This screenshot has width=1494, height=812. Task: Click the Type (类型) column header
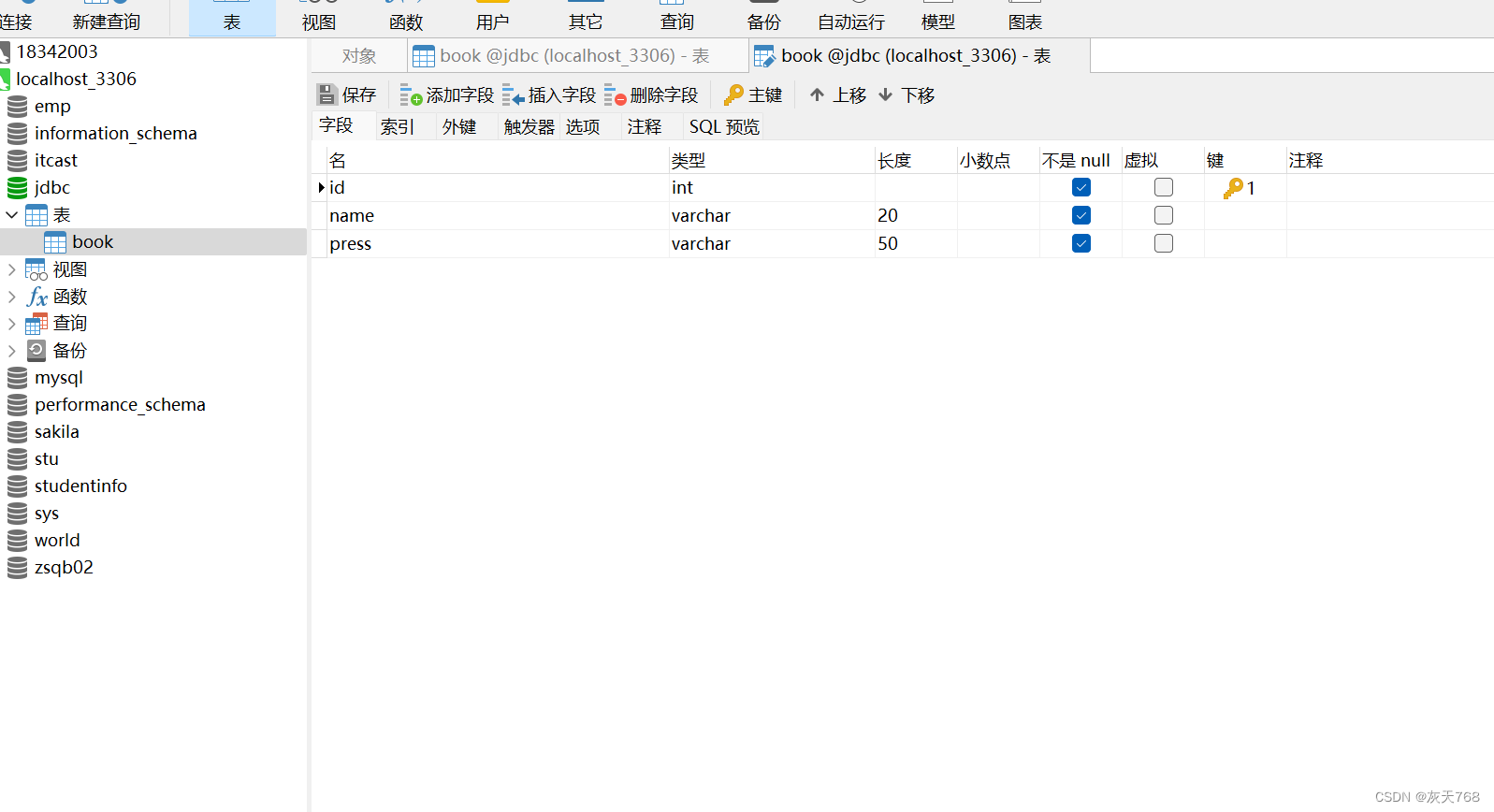(x=772, y=161)
